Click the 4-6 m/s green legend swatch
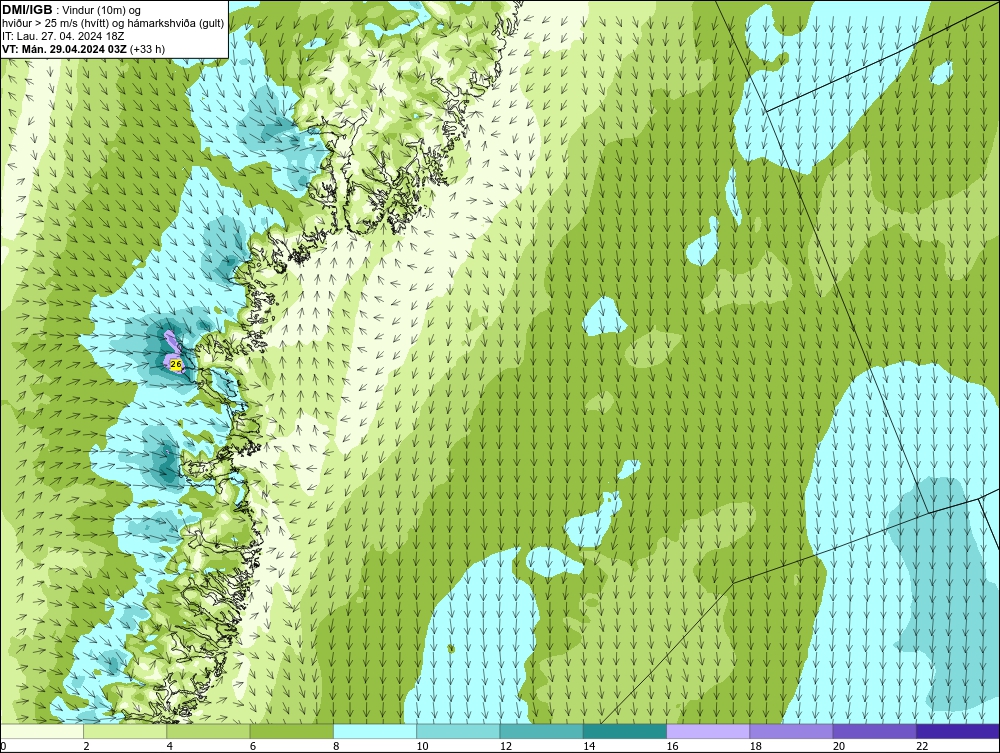Screen dimensions: 1000x753 pos(209,731)
